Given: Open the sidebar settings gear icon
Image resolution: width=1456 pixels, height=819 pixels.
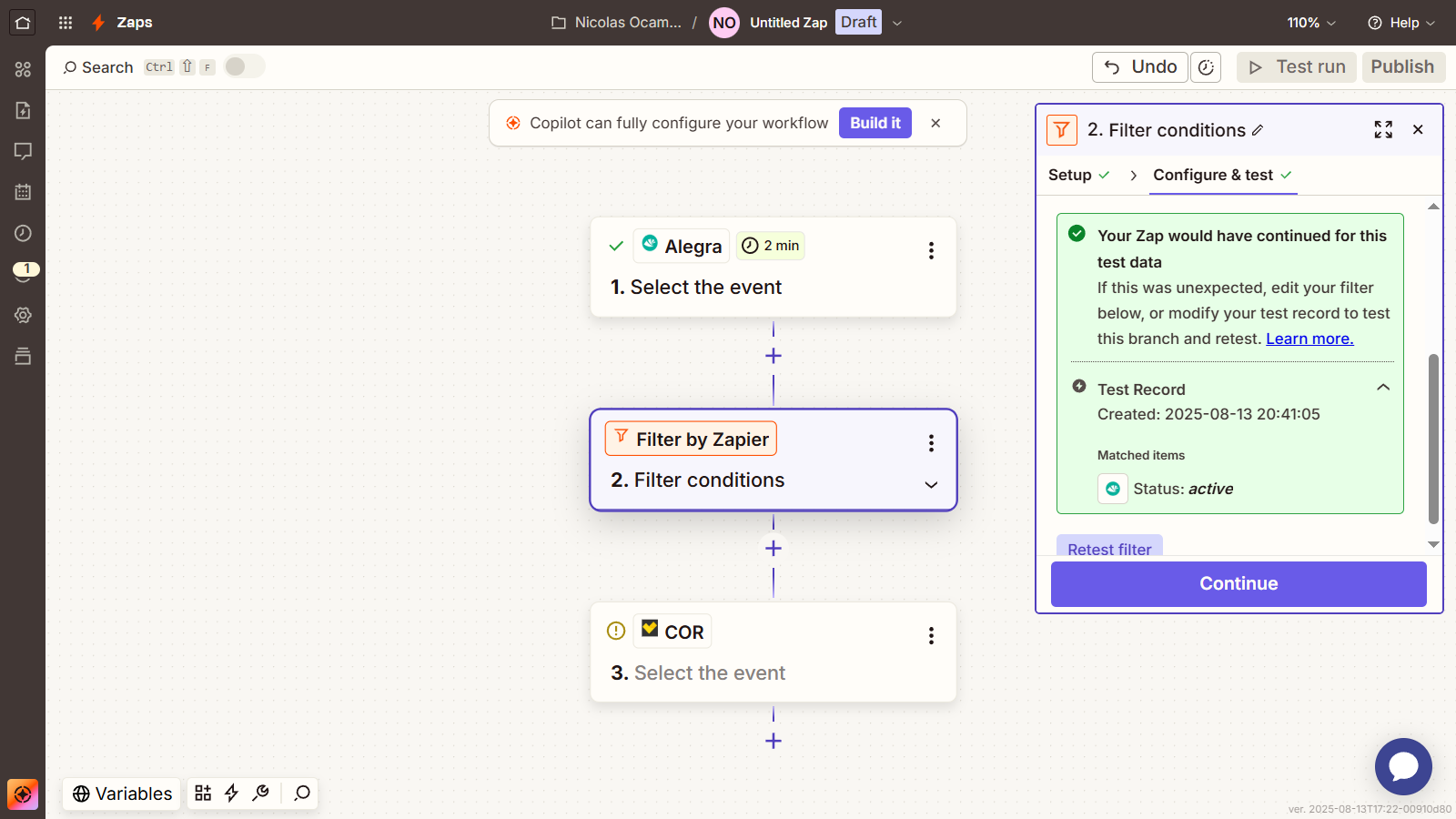Looking at the screenshot, I should (x=23, y=315).
